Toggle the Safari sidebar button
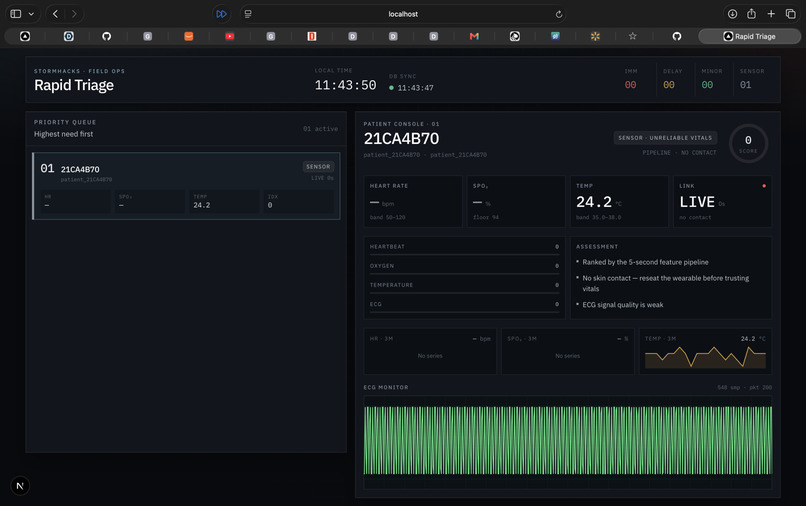The image size is (806, 506). pos(16,14)
